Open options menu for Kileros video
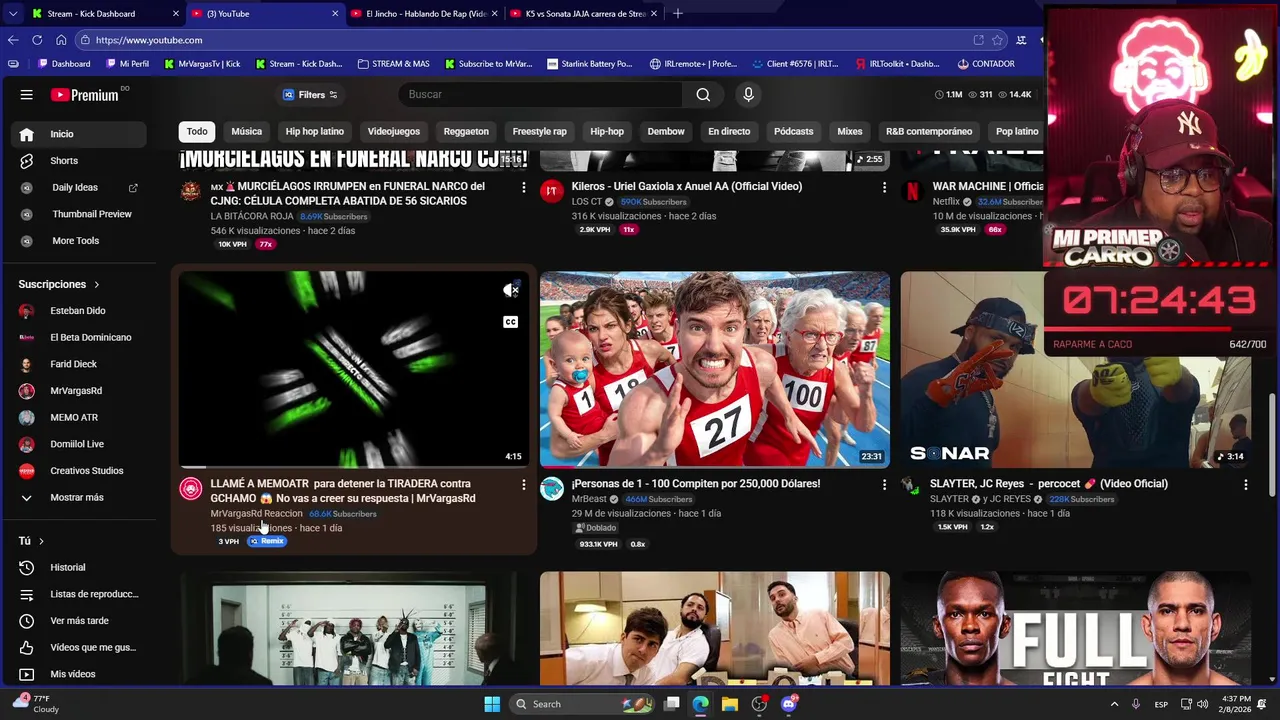The width and height of the screenshot is (1280, 720). click(884, 188)
